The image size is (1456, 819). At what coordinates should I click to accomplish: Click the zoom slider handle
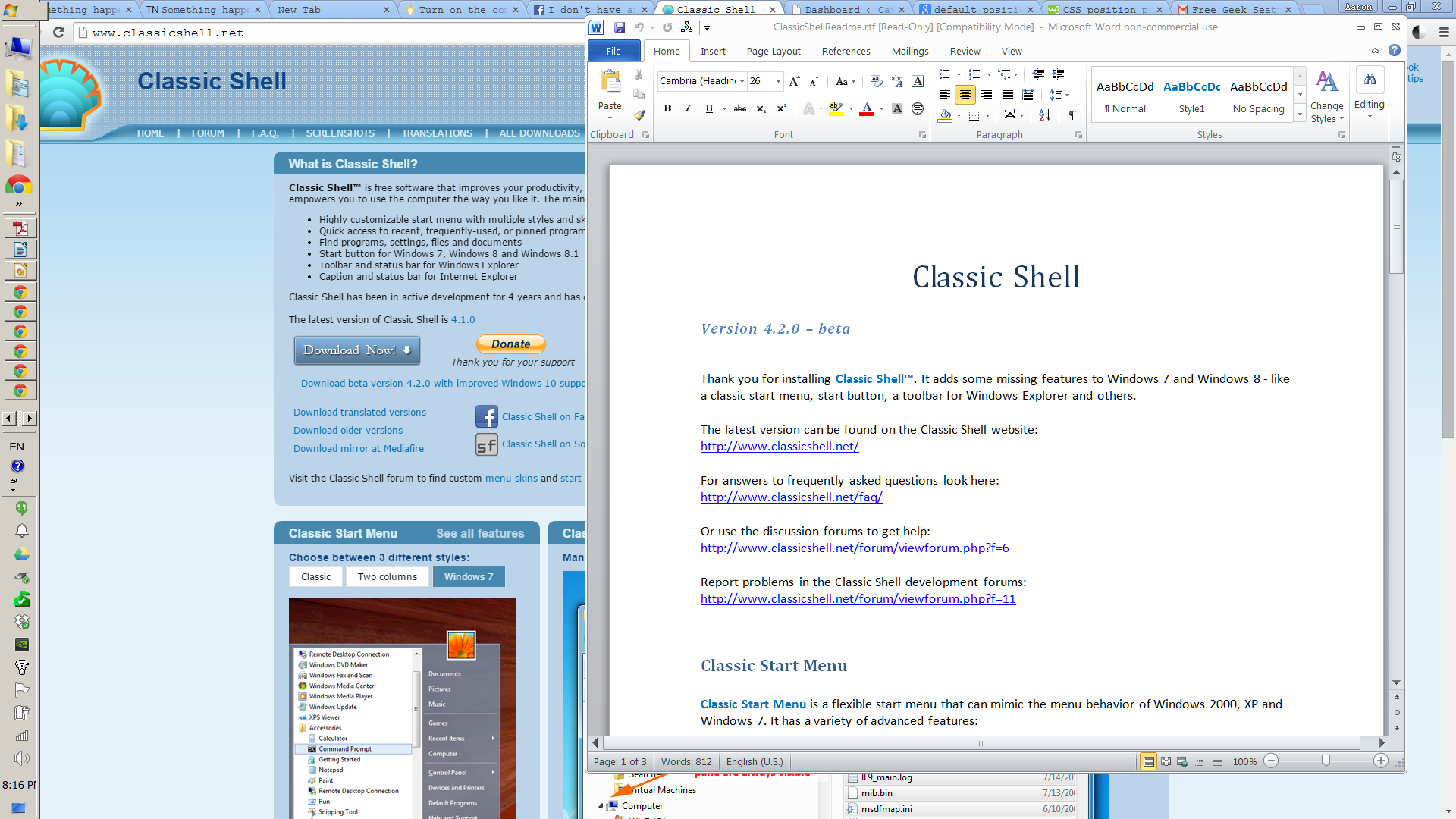1326,761
